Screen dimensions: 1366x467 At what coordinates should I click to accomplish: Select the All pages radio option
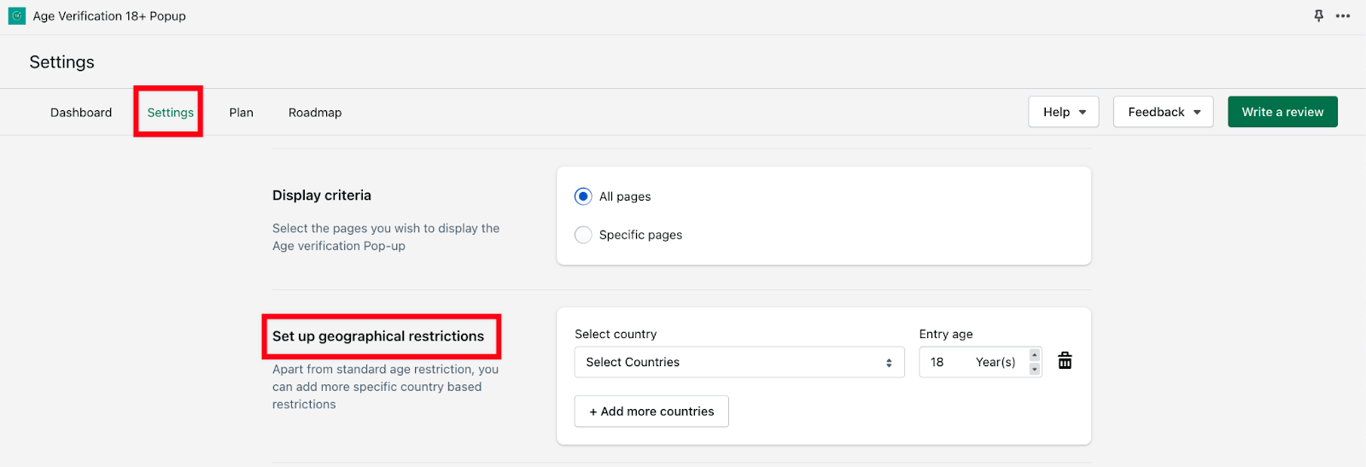(583, 196)
